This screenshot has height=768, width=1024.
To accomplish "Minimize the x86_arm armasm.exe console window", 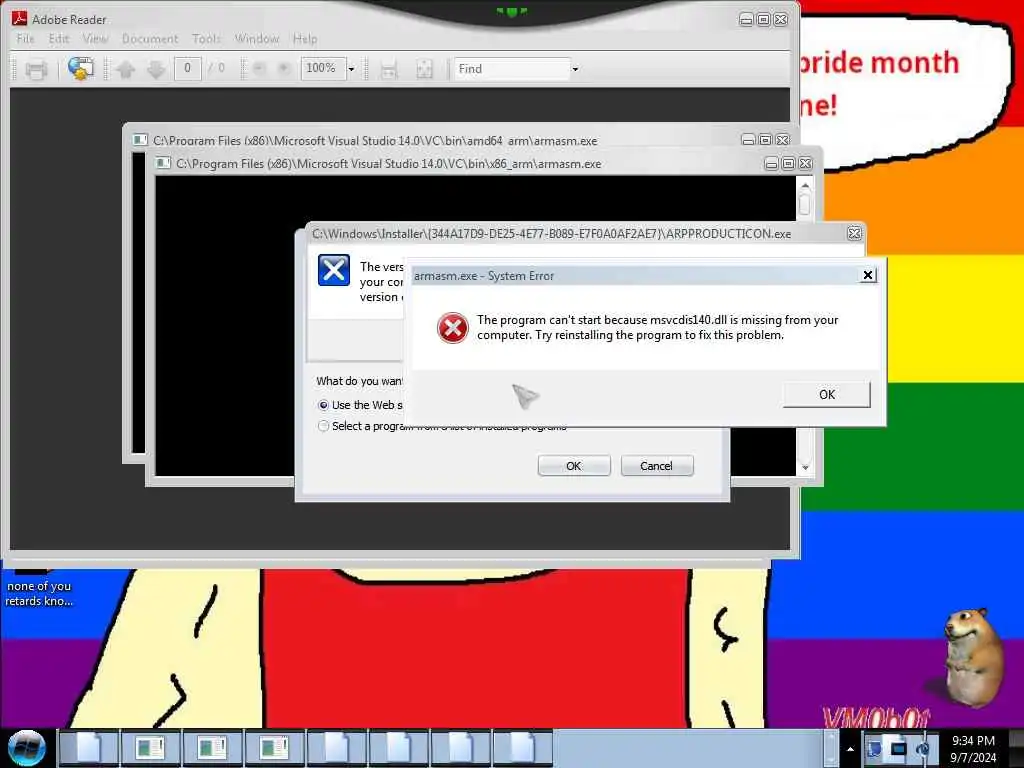I will click(771, 163).
